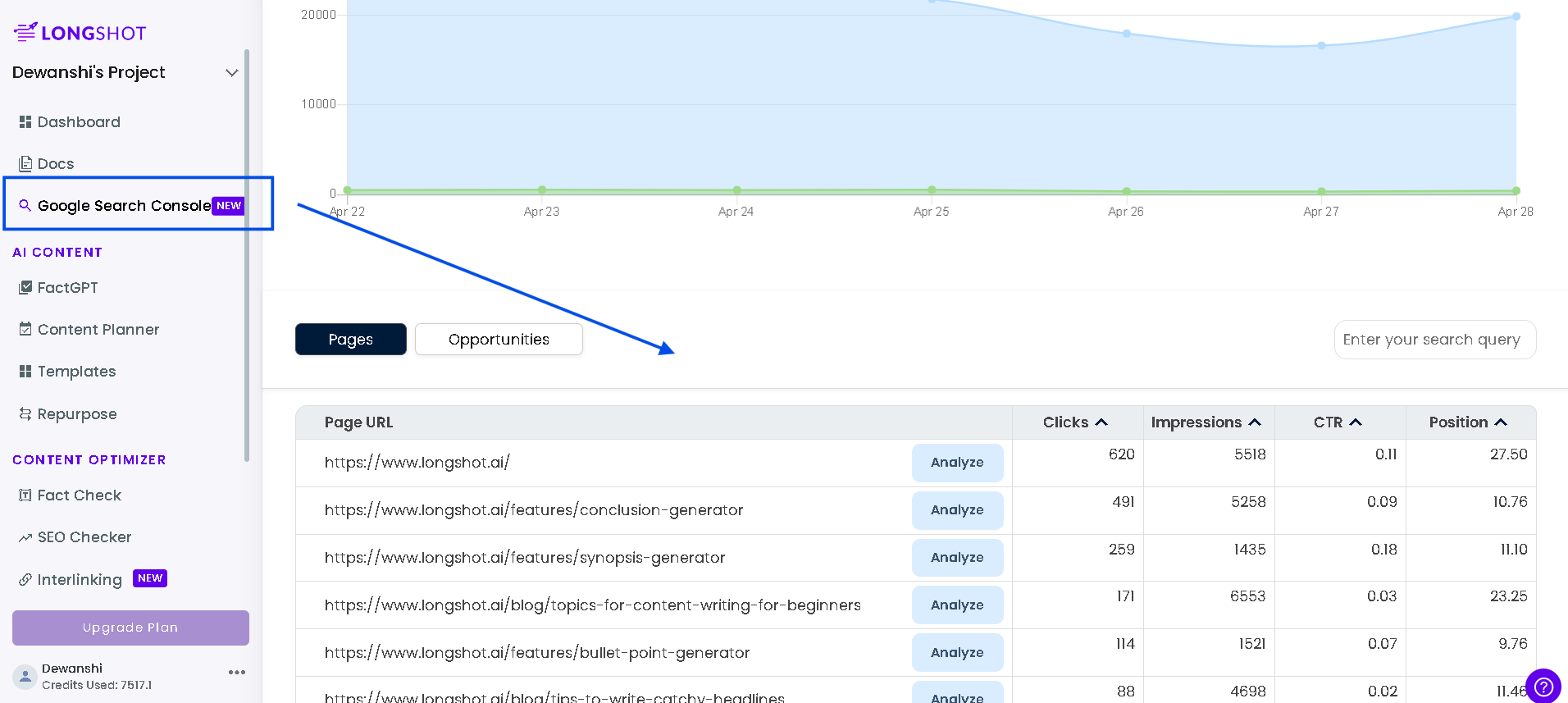Click the Apr 27 chart data point
The width and height of the screenshot is (1568, 703).
(1321, 46)
